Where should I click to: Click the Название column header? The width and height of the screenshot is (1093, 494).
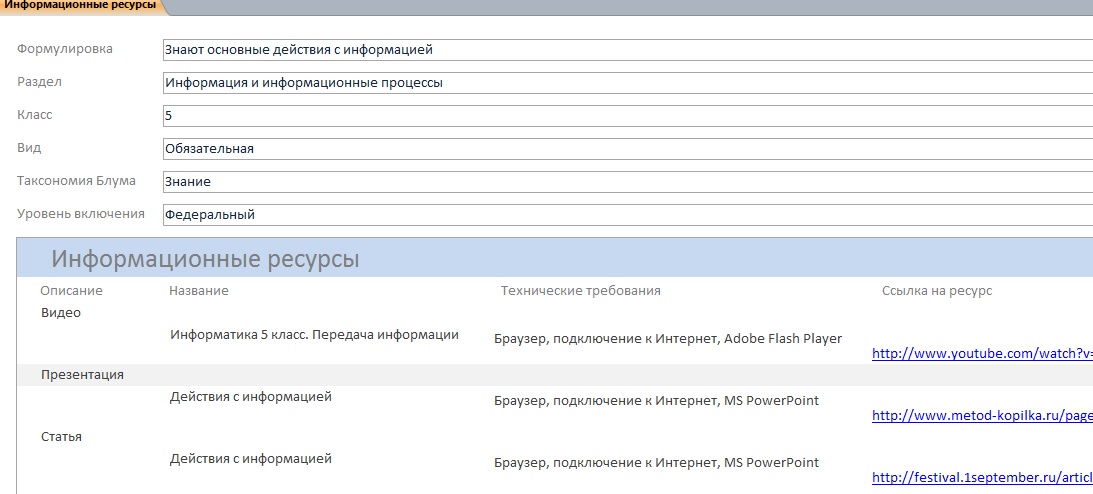pyautogui.click(x=199, y=291)
